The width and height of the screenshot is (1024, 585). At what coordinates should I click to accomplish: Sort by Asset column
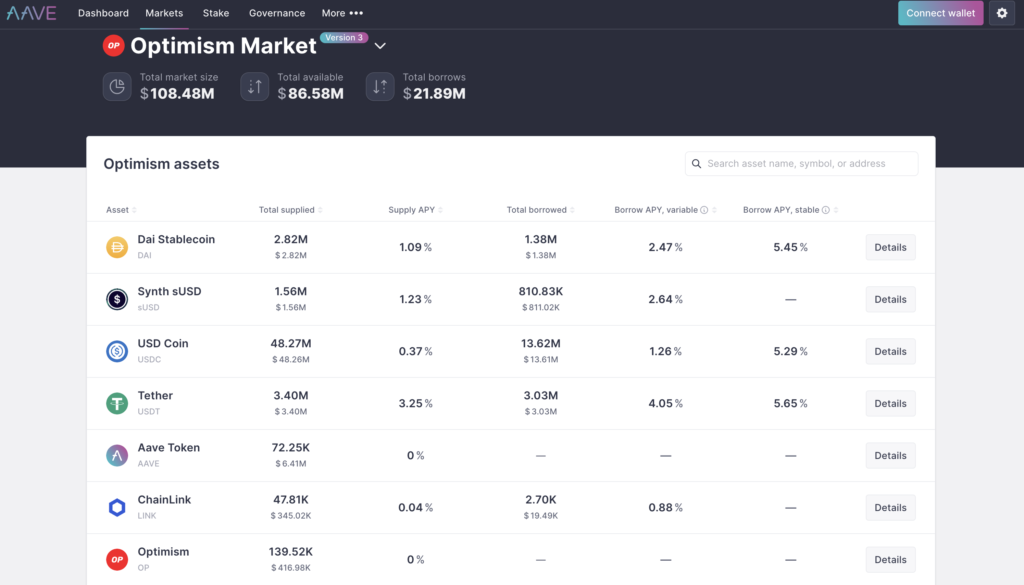pos(121,210)
